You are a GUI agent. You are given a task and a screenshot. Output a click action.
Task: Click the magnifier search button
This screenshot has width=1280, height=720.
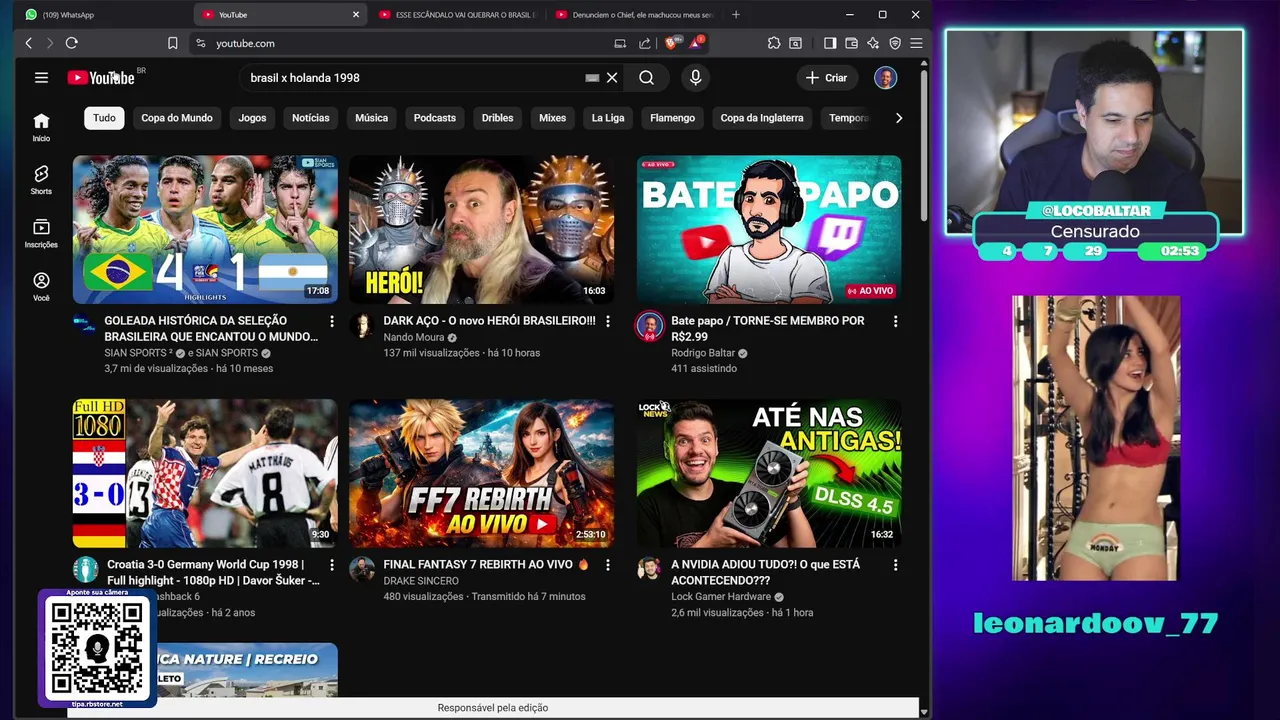(x=647, y=78)
